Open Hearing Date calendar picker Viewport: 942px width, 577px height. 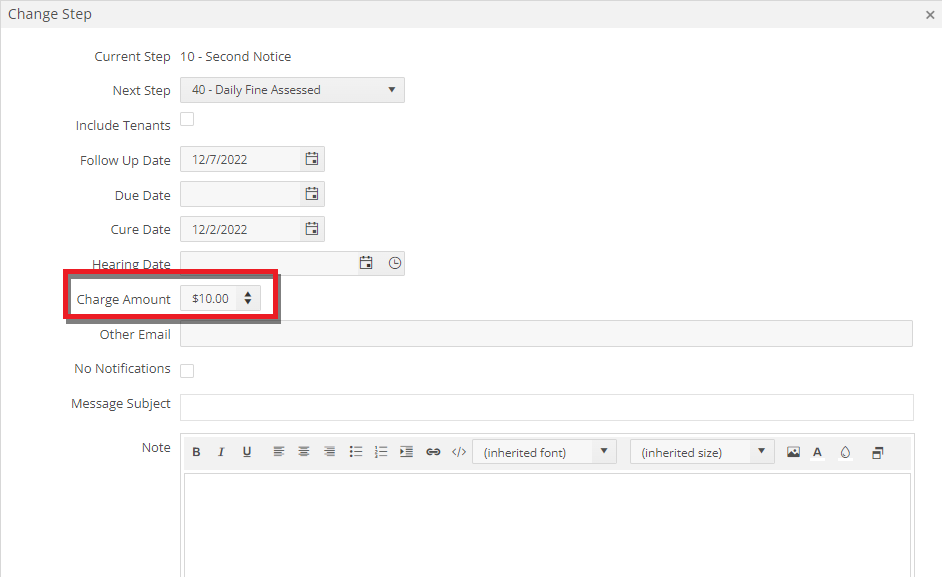(366, 263)
